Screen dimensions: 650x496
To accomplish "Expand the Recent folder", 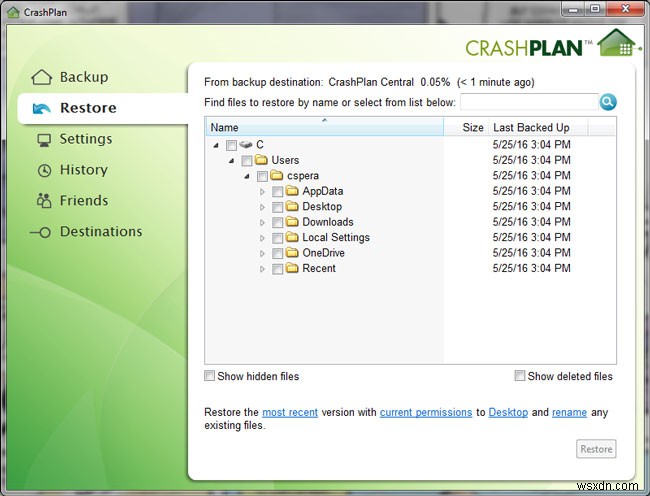I will coord(262,269).
